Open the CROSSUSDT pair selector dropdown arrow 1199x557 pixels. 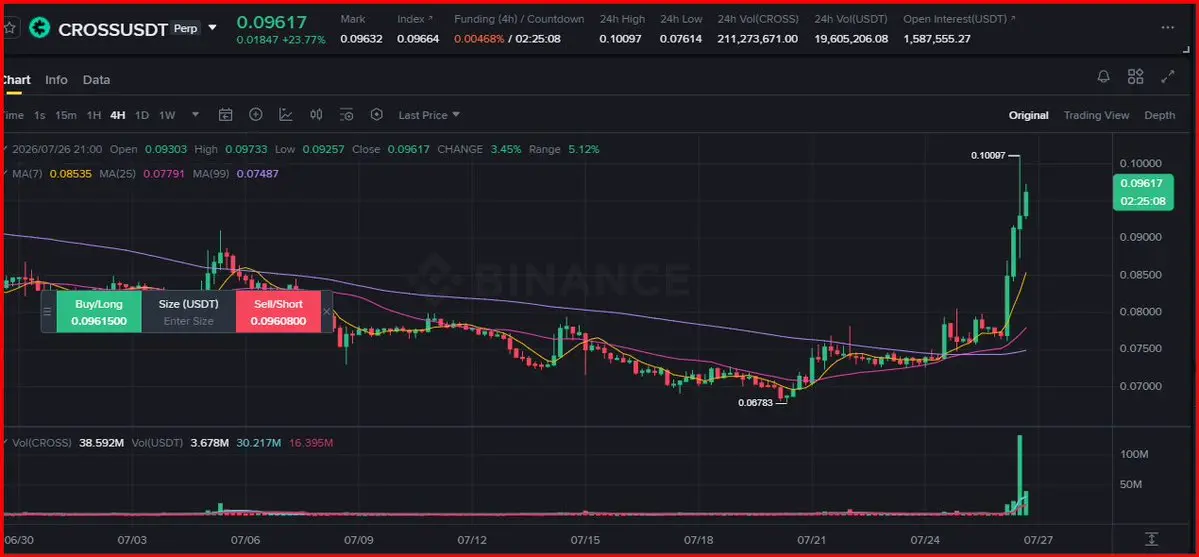[x=213, y=28]
